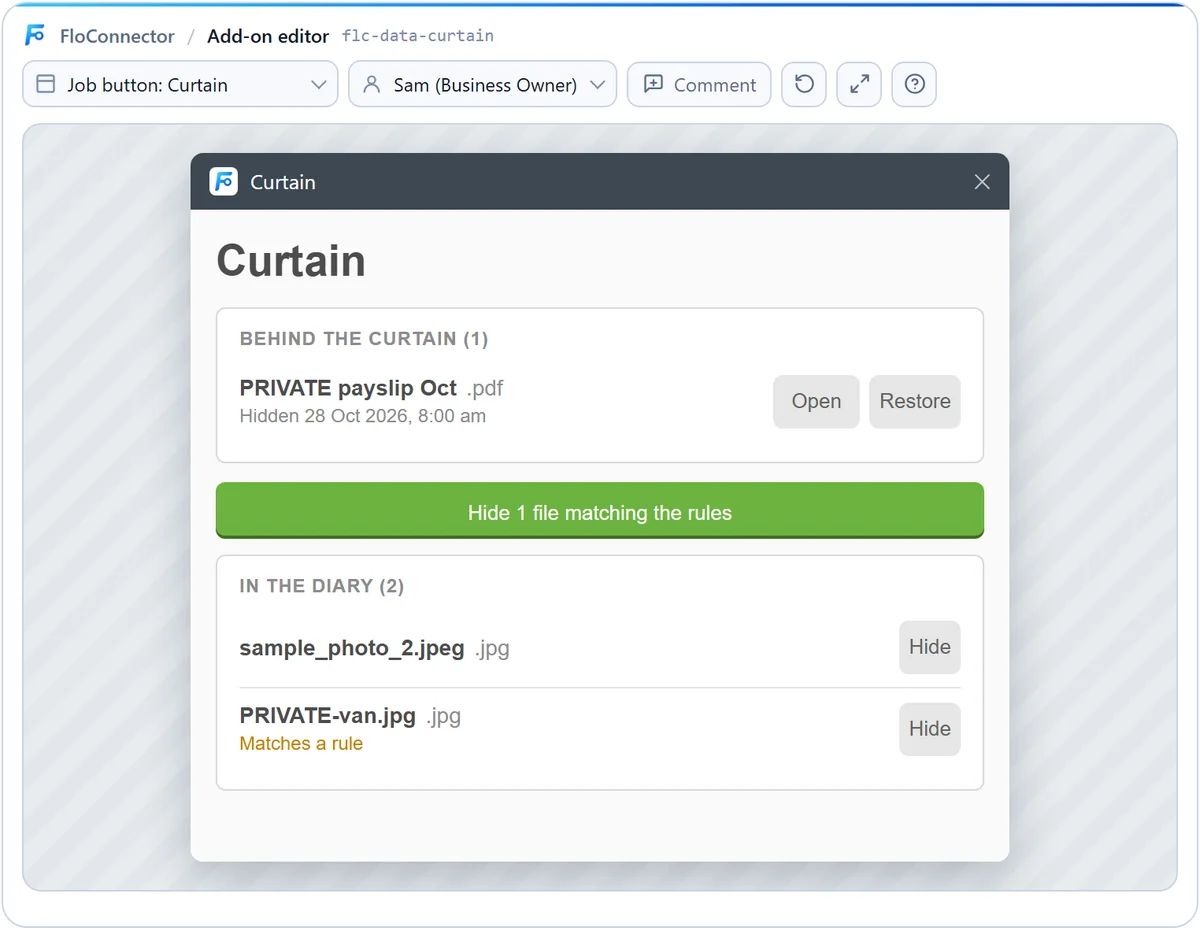Hide the PRIVATE-van.jpg file
The height and width of the screenshot is (928, 1200).
pos(930,729)
